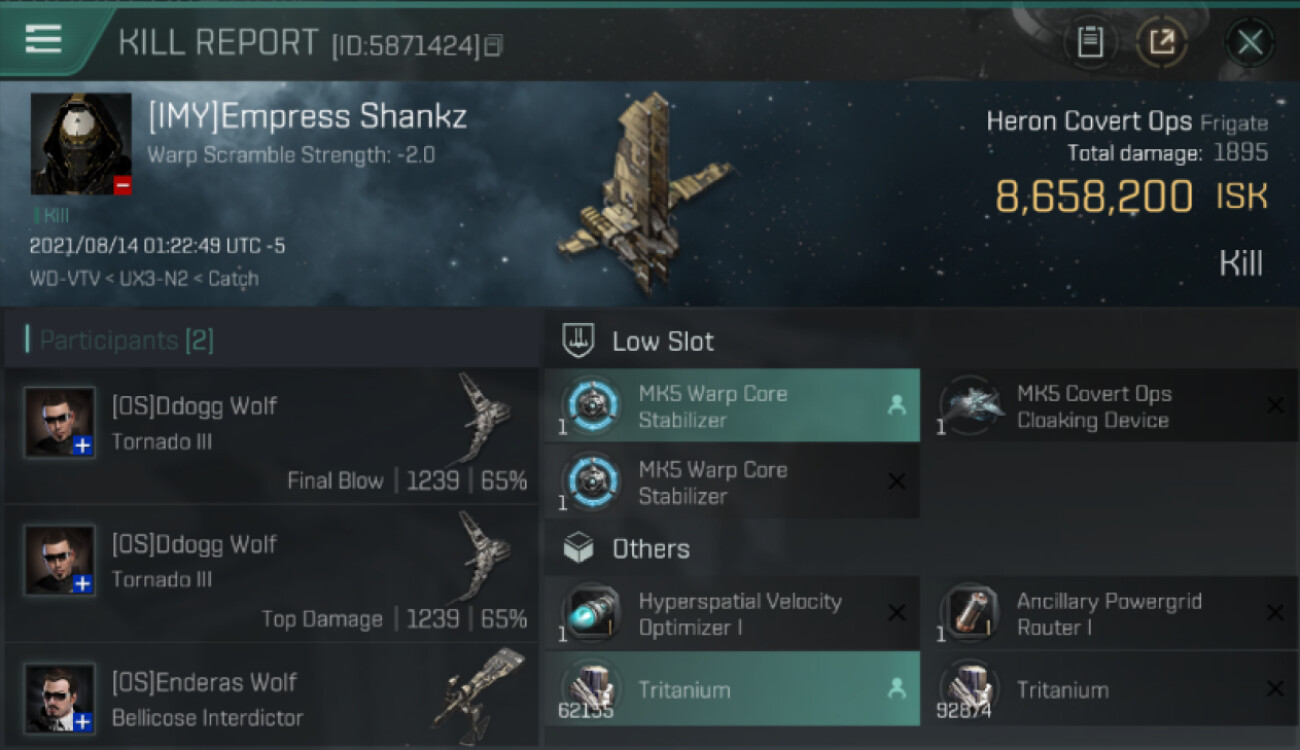
Task: Close the kill report window
Action: pyautogui.click(x=1250, y=42)
